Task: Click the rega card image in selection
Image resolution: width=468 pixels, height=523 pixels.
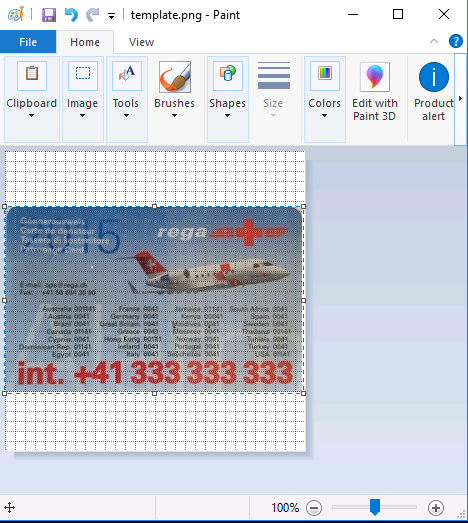Action: click(x=154, y=299)
